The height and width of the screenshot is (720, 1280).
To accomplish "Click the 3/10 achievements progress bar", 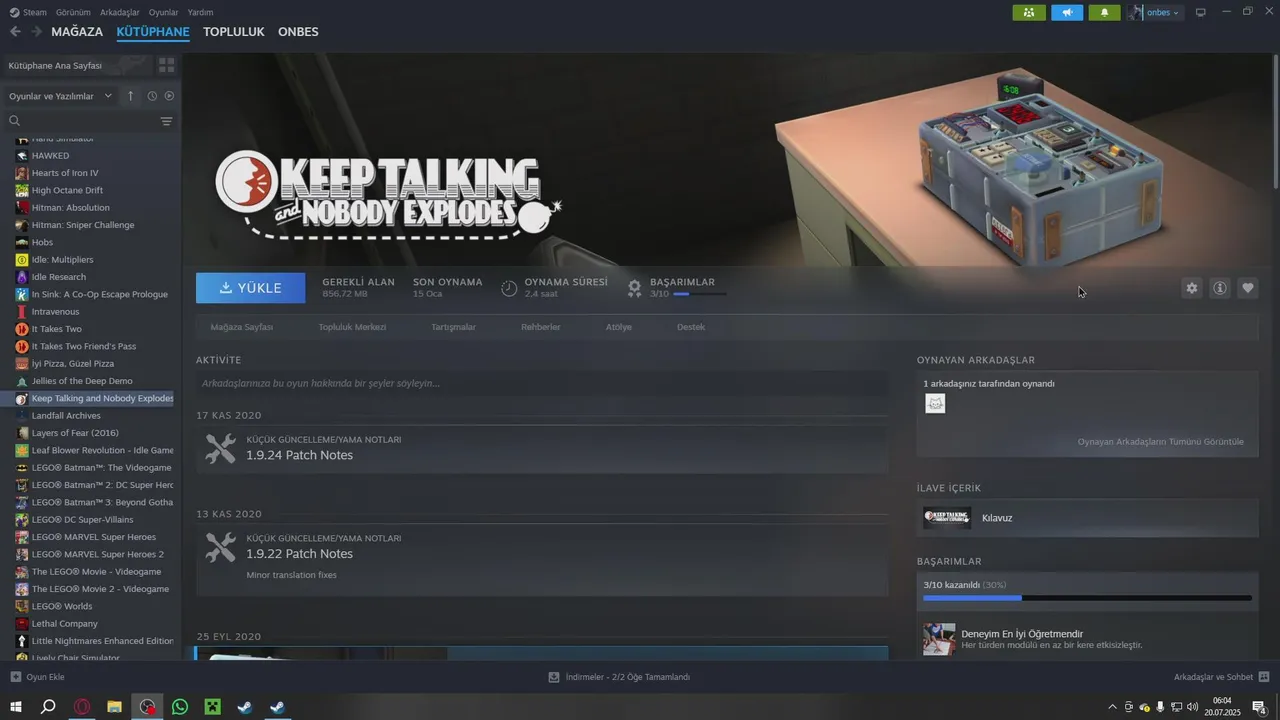I will [x=1087, y=598].
